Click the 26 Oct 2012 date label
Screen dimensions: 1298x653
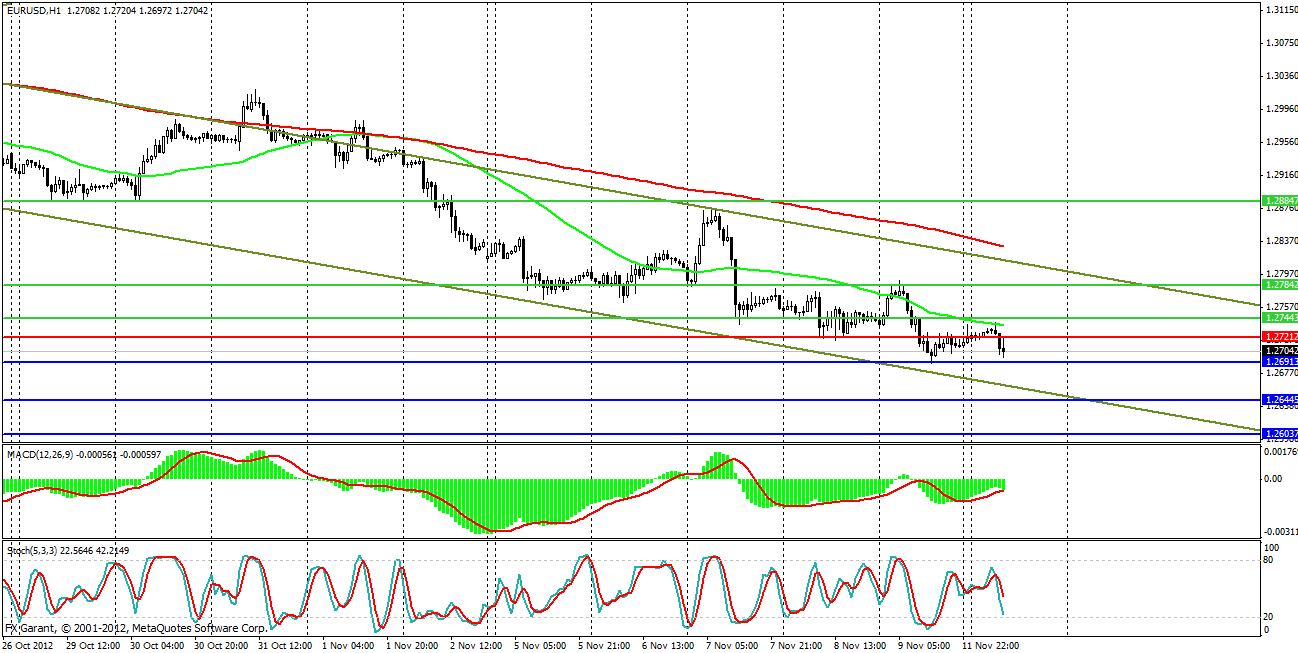click(x=28, y=646)
